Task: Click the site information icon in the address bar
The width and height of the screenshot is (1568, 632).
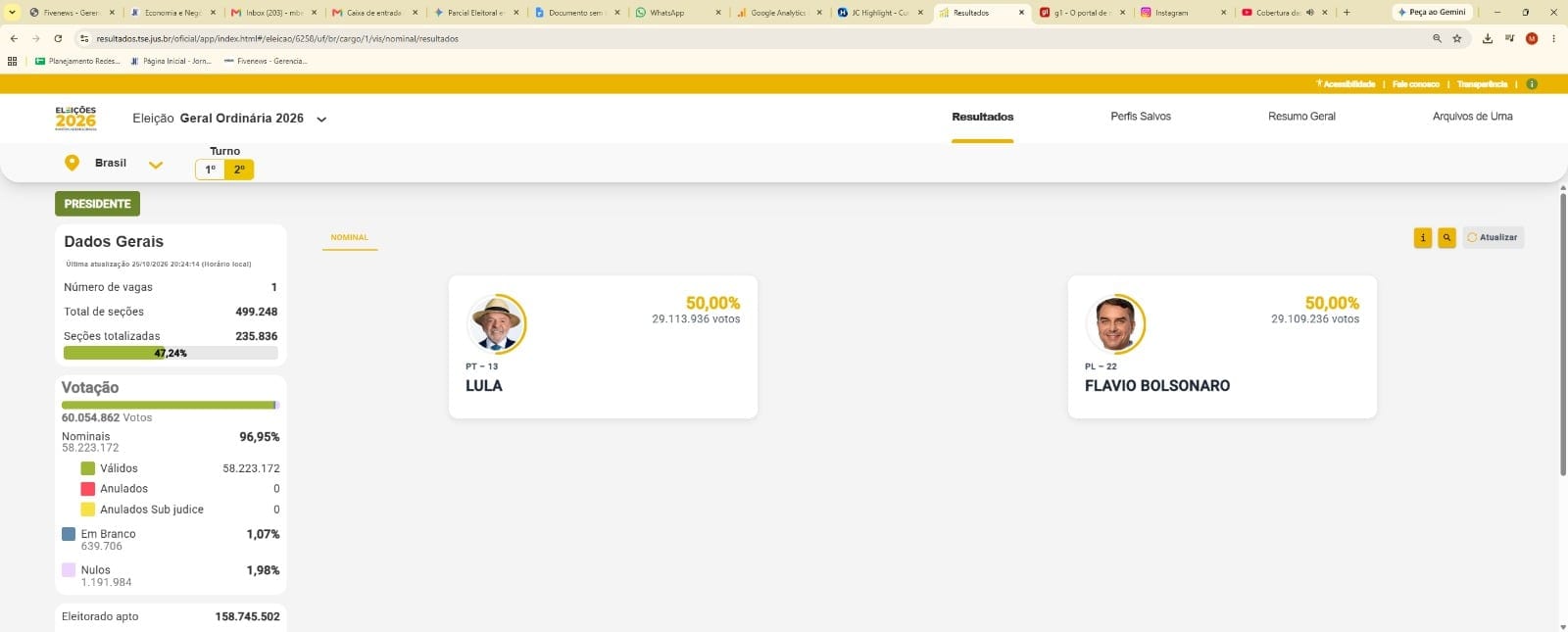Action: pyautogui.click(x=84, y=38)
